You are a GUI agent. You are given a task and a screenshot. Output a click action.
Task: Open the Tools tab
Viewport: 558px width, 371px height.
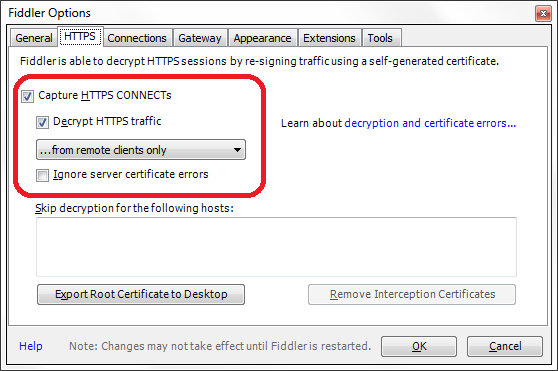(381, 38)
